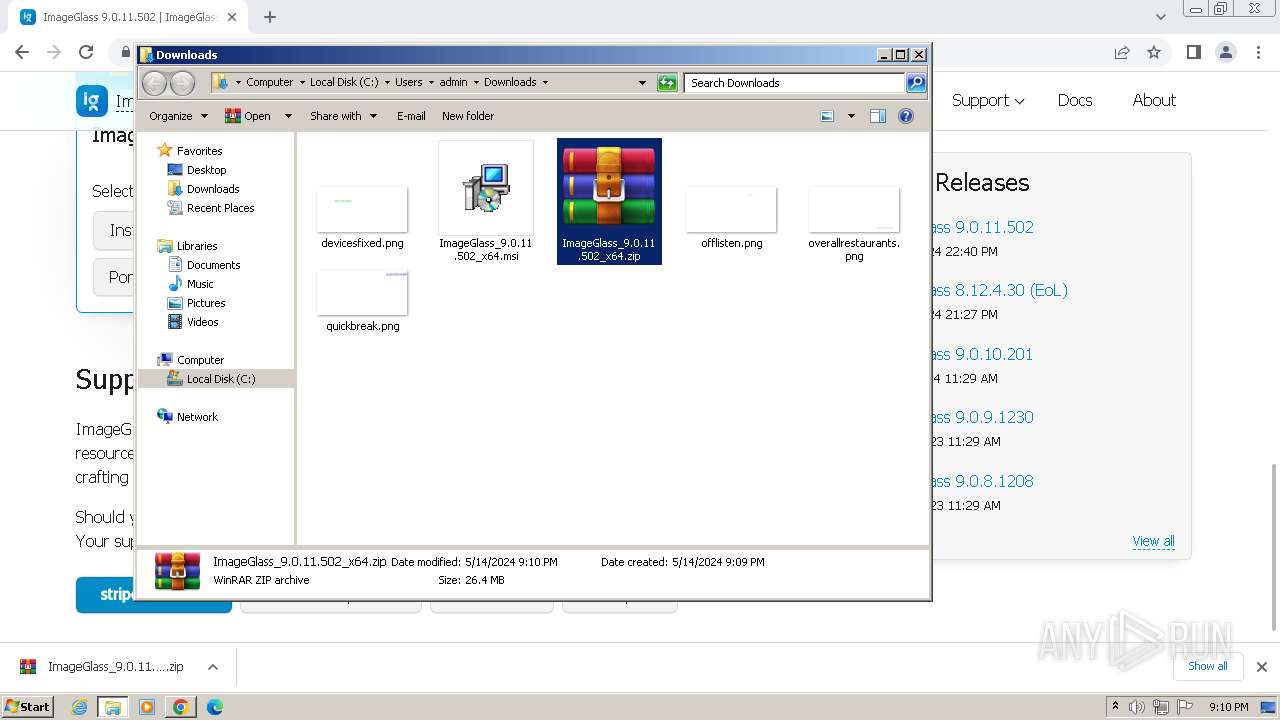Click the volume icon in system tray

[1137, 707]
